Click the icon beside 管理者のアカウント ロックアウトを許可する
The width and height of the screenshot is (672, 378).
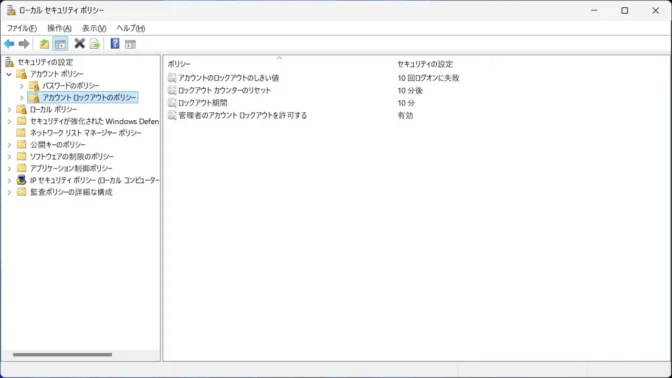point(172,115)
